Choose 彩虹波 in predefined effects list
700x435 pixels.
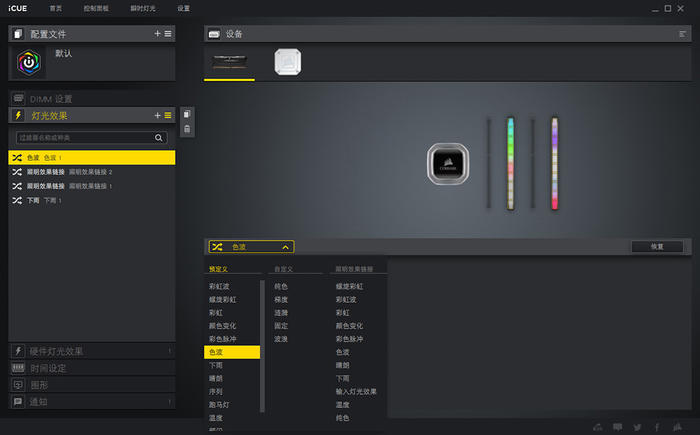(219, 286)
